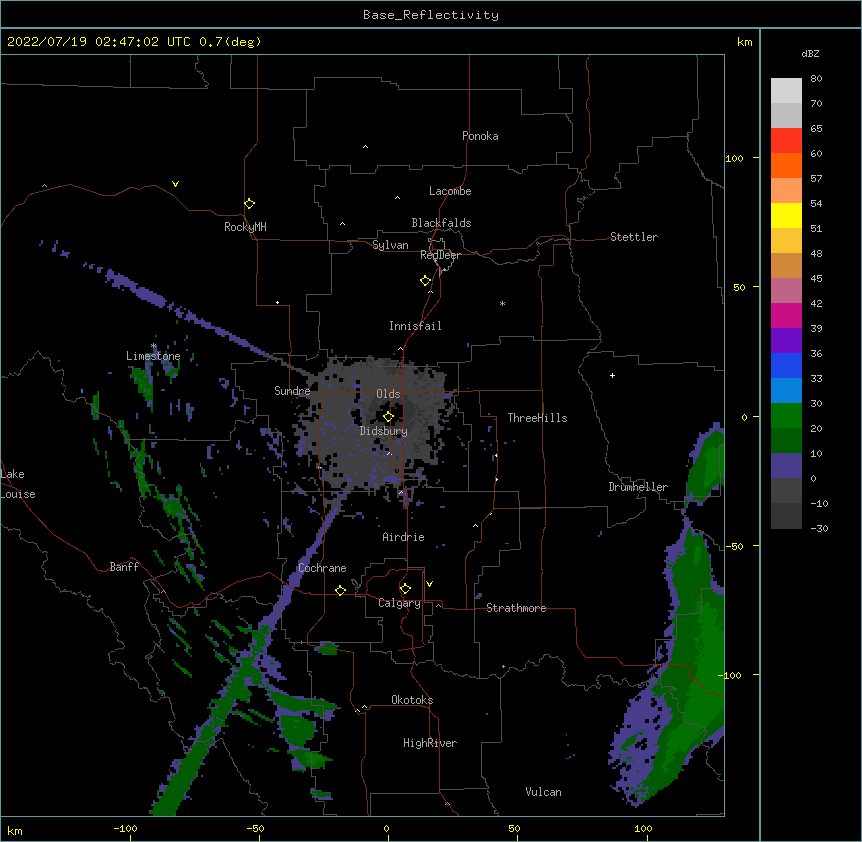Viewport: 862px width, 842px height.
Task: Click the yellow diamond marker below RedDeer
Action: (426, 281)
